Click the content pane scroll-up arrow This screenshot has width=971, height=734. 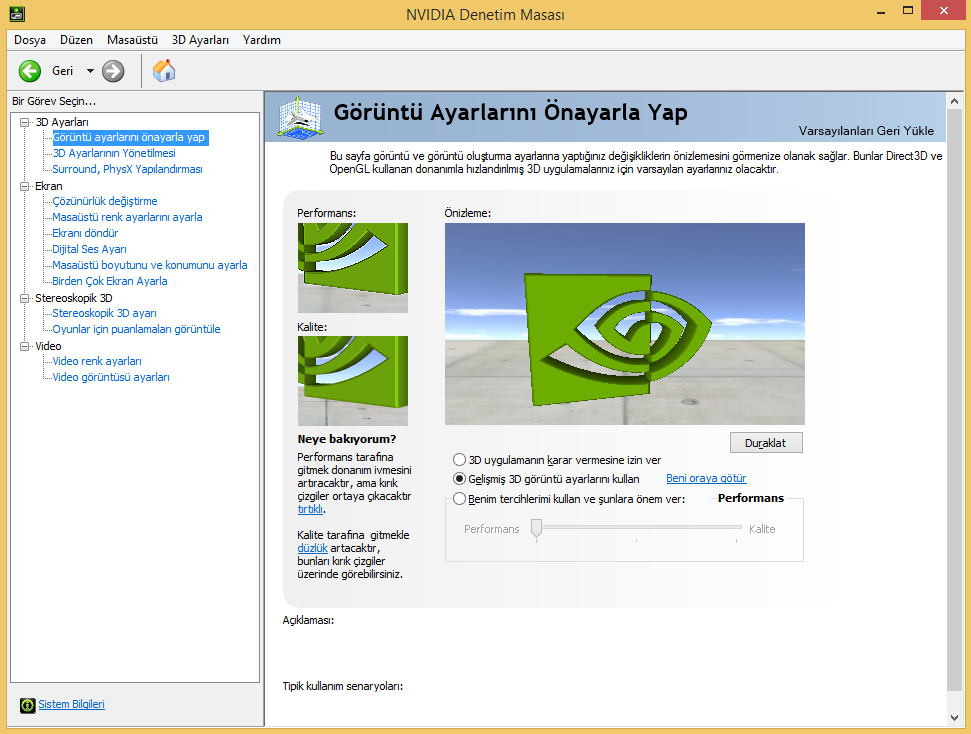tap(954, 100)
